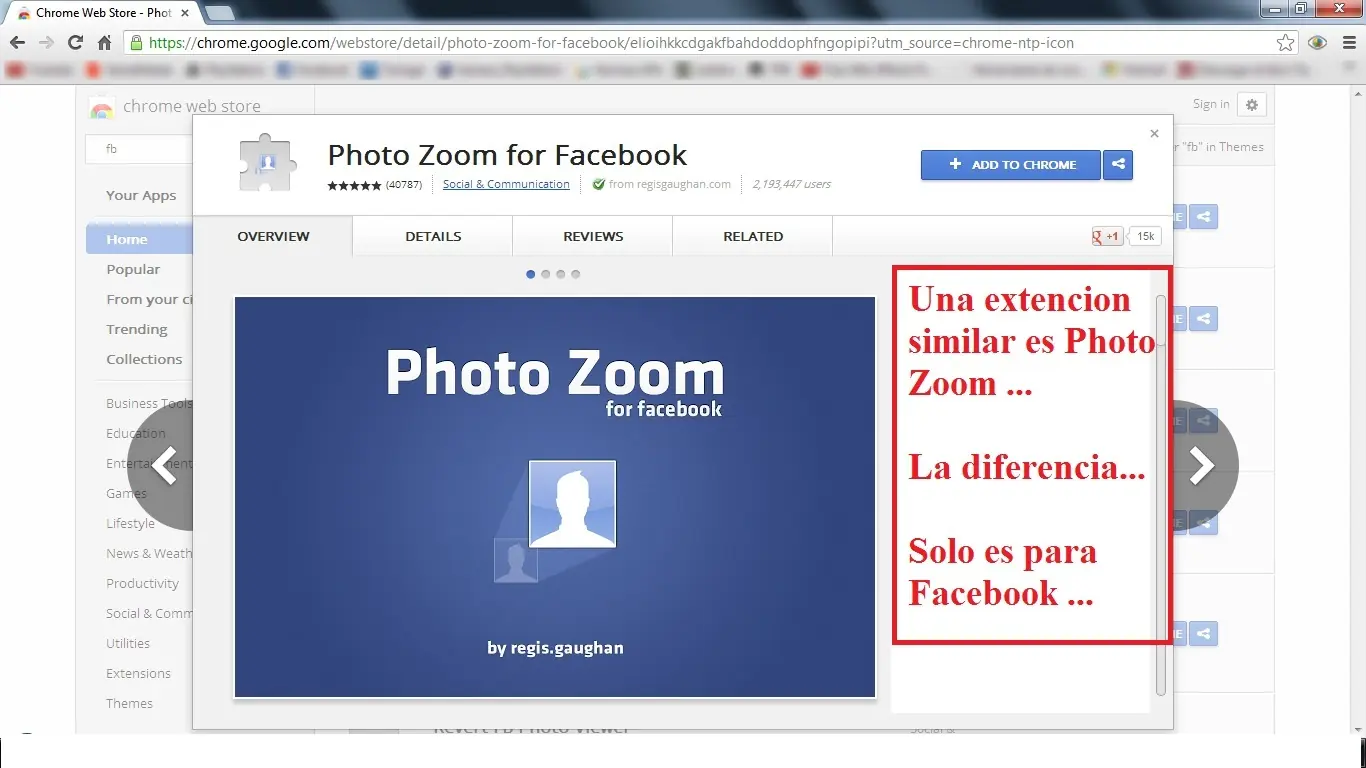Switch to the Overview tab
The width and height of the screenshot is (1366, 768).
tap(273, 236)
